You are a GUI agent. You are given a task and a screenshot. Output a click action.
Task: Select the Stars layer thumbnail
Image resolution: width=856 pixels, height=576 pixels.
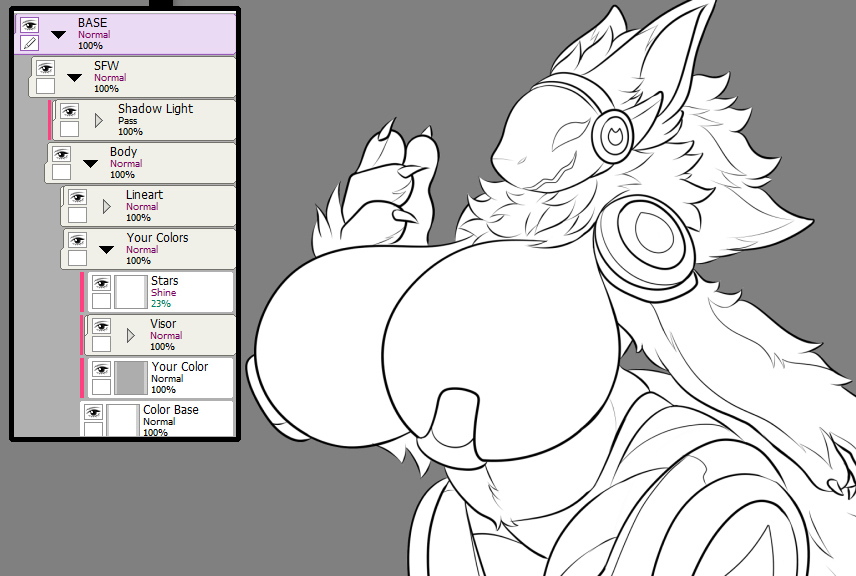[131, 292]
